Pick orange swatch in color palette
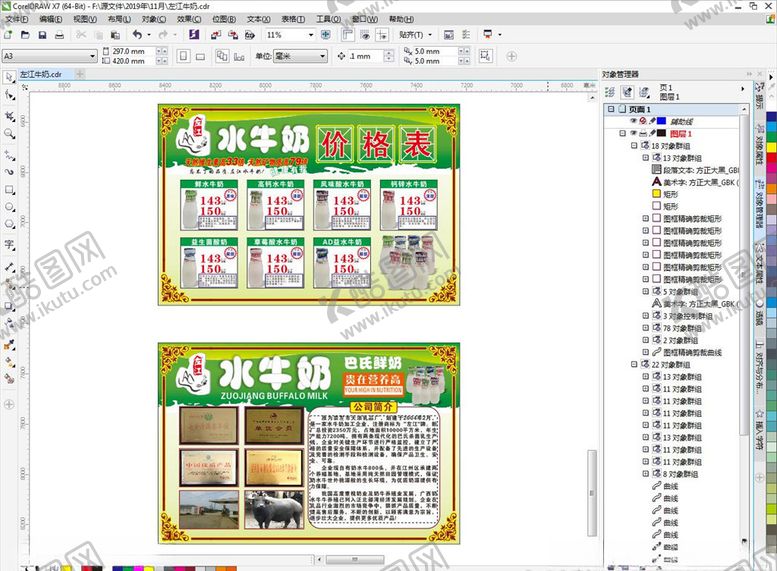This screenshot has width=777, height=571. (x=772, y=189)
